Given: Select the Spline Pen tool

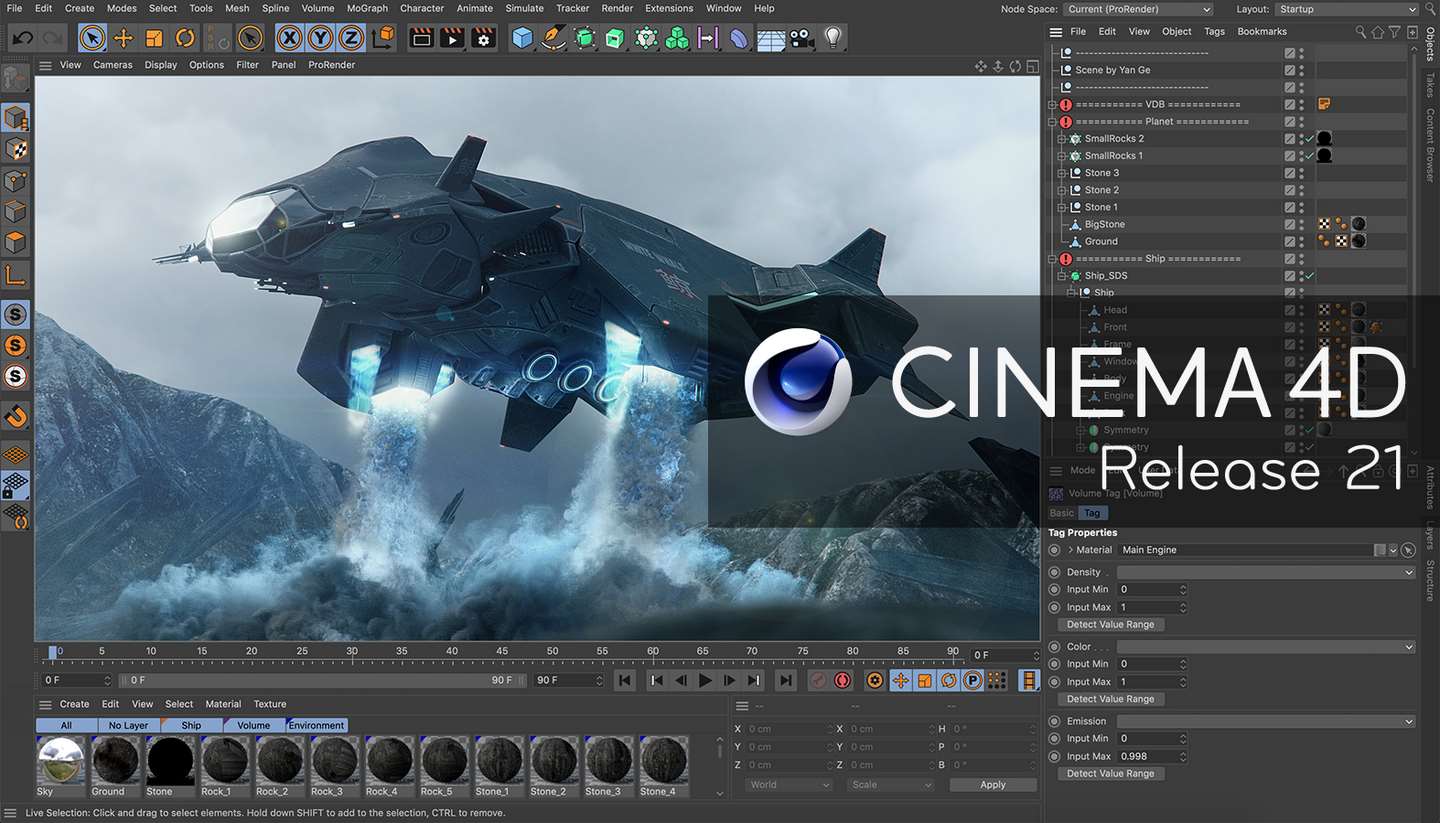Looking at the screenshot, I should coord(553,39).
